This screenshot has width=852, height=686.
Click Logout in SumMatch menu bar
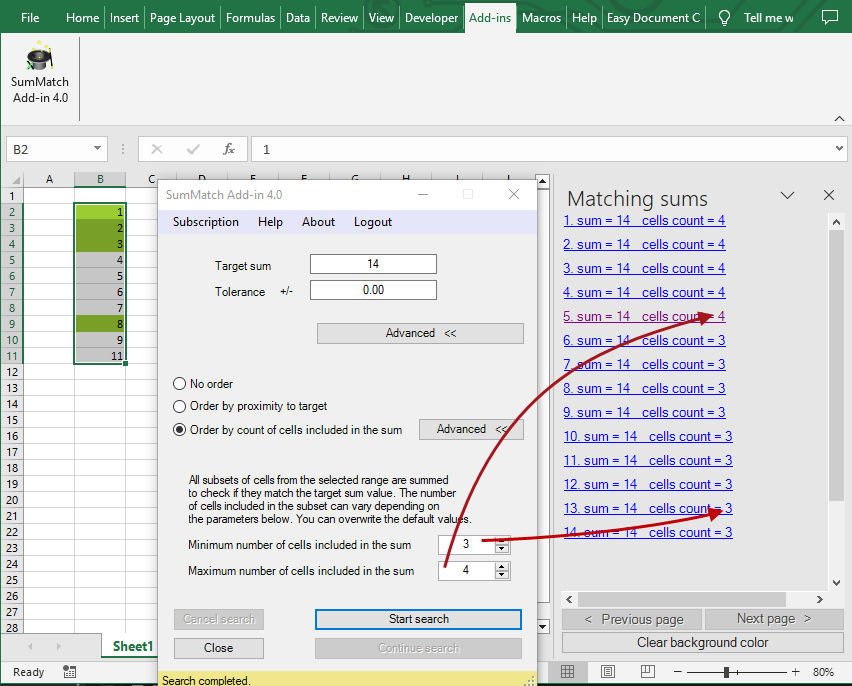pyautogui.click(x=373, y=222)
